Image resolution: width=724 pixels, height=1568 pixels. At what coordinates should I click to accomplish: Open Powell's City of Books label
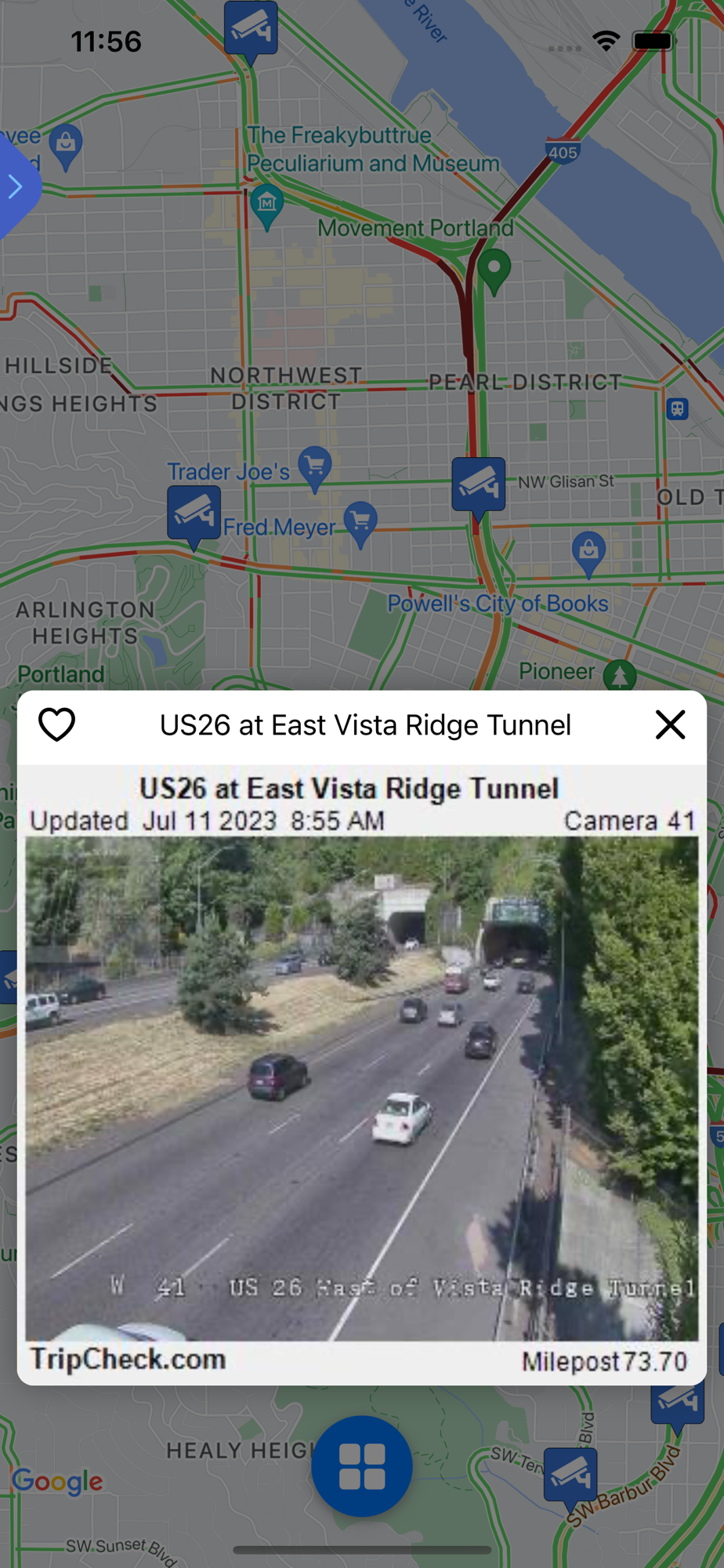[x=498, y=603]
